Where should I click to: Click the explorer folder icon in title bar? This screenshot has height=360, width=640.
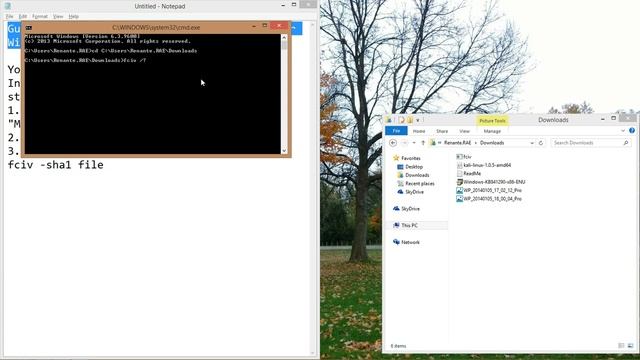tap(389, 120)
